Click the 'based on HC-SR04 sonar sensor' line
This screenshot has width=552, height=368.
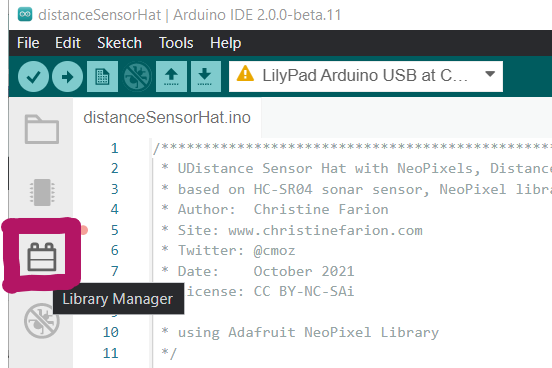pyautogui.click(x=356, y=189)
